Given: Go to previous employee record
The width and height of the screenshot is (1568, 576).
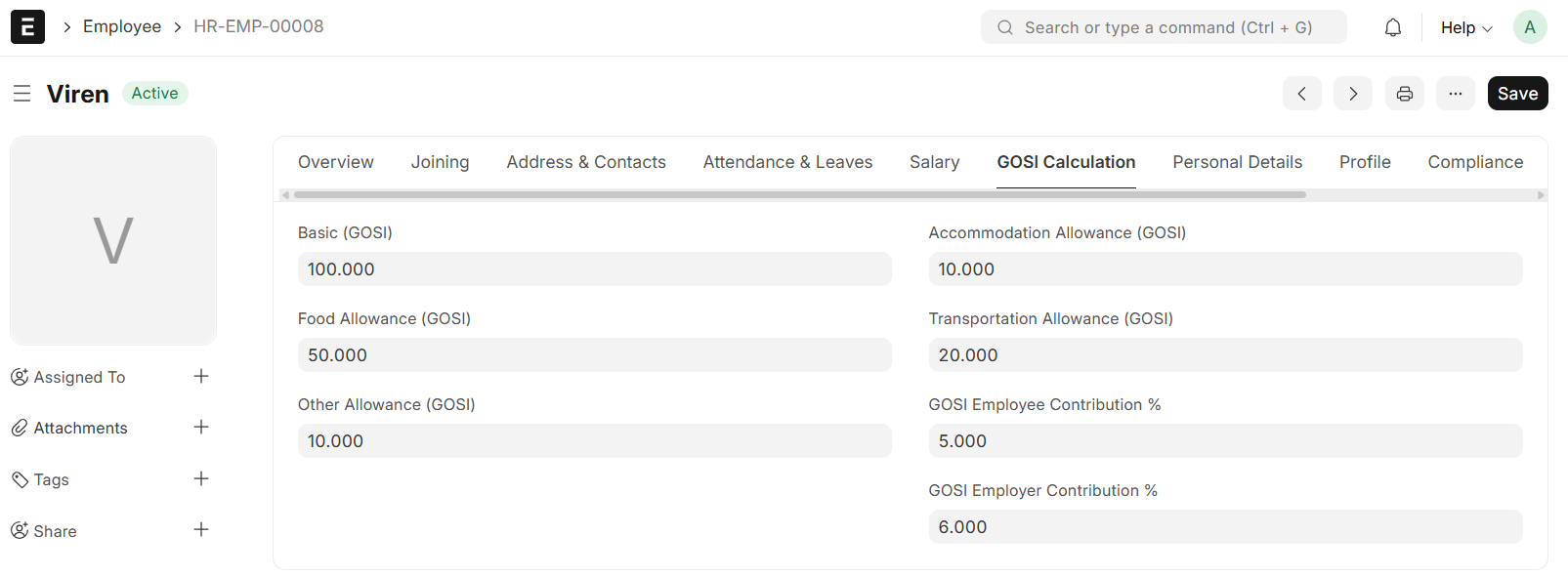Looking at the screenshot, I should click(x=1301, y=94).
